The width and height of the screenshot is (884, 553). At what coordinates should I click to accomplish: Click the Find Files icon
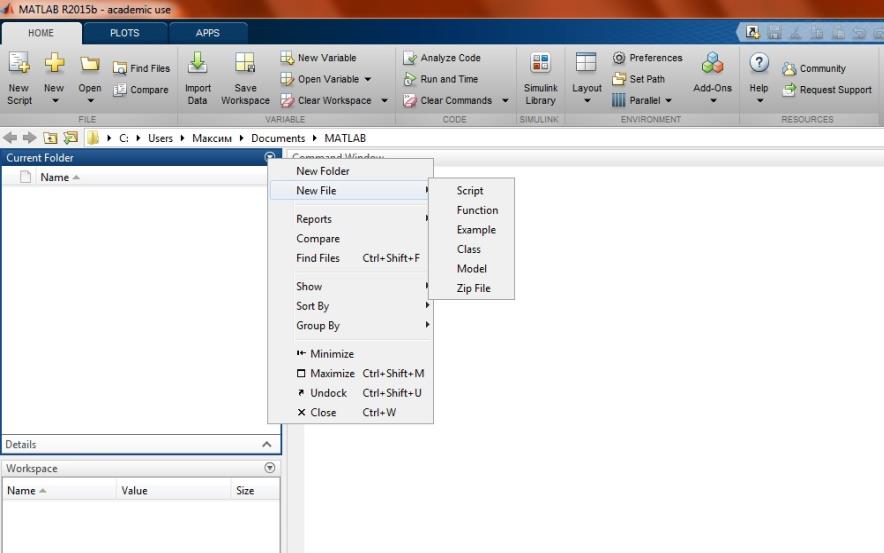(120, 68)
